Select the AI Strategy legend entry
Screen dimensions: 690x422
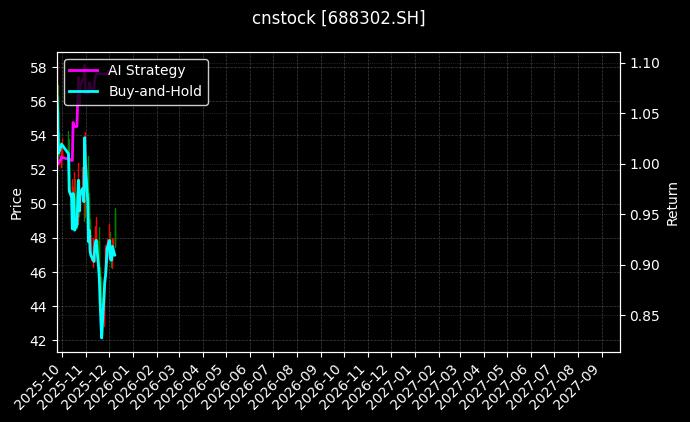(x=146, y=70)
